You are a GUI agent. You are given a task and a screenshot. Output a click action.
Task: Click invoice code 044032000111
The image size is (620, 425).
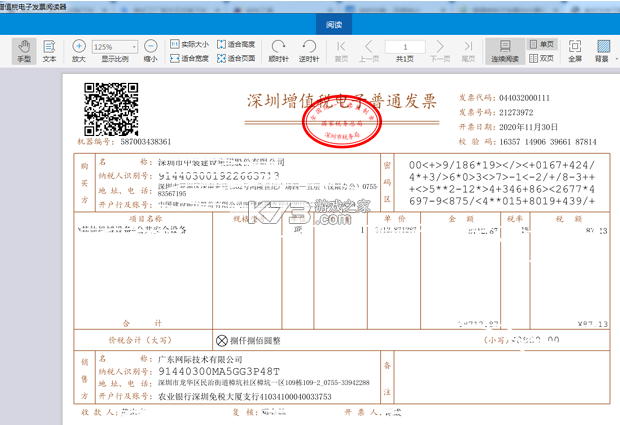(x=524, y=98)
